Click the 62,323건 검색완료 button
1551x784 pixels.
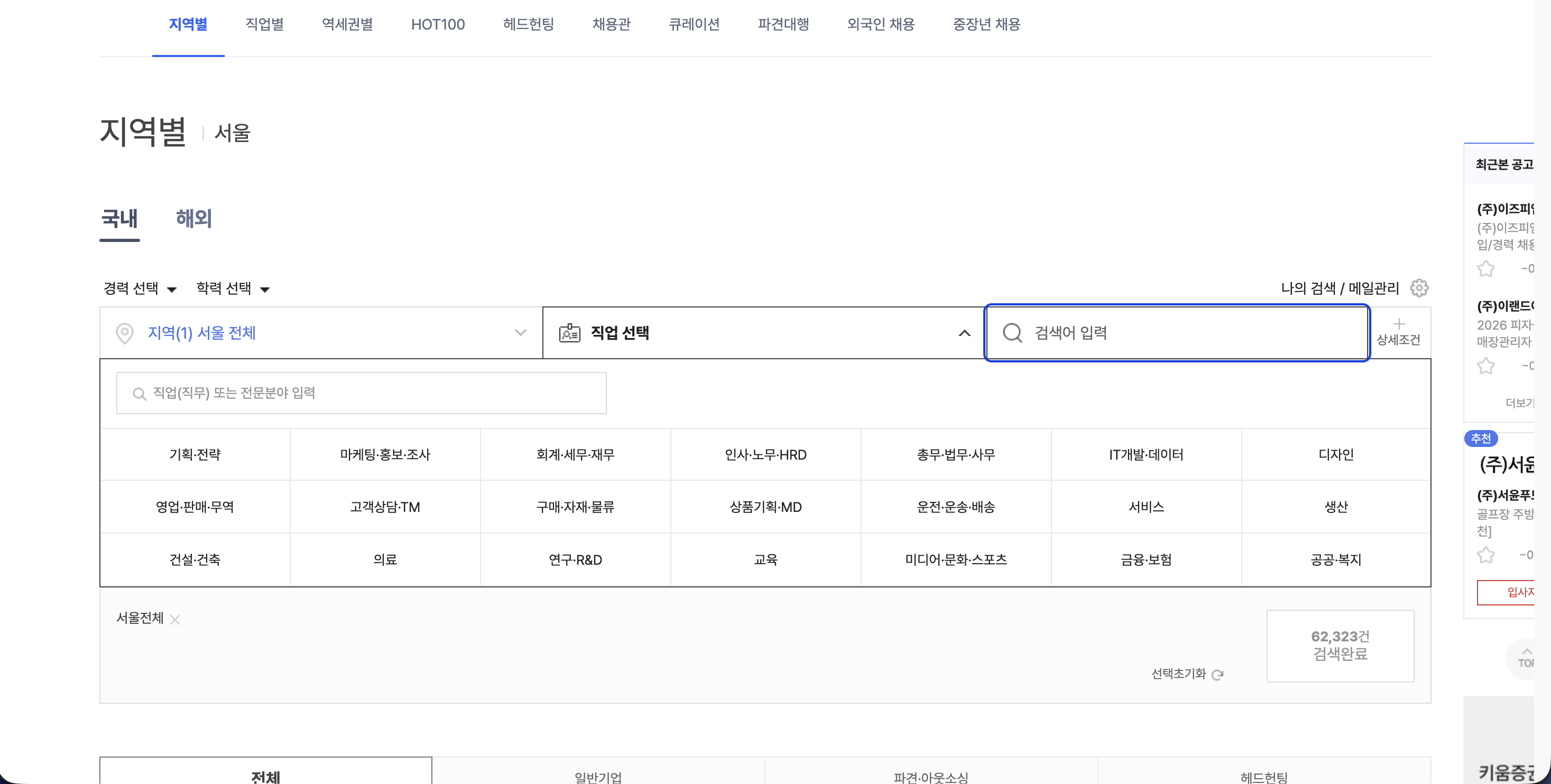[1340, 646]
